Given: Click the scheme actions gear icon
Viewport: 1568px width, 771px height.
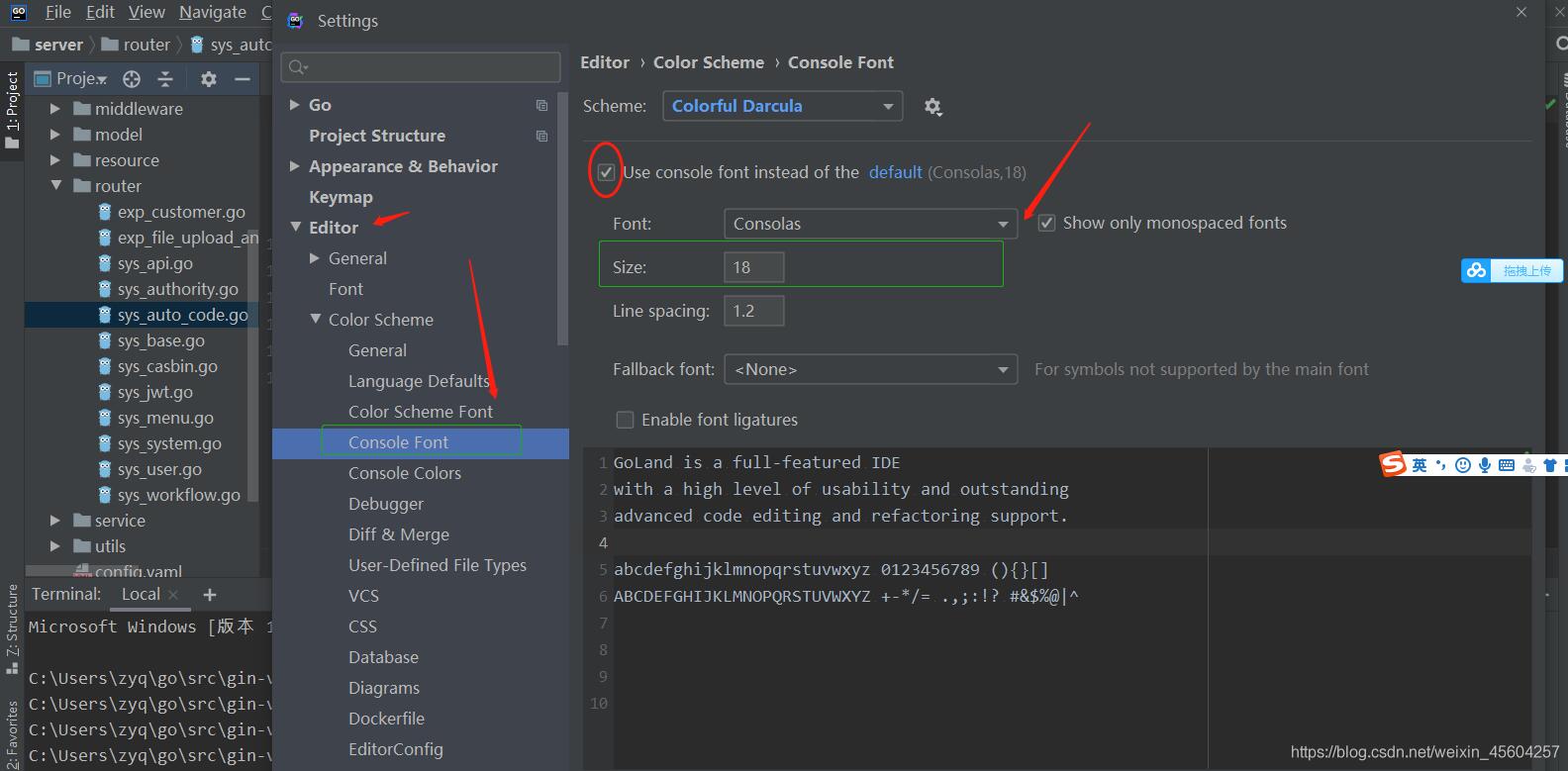Looking at the screenshot, I should coord(932,107).
